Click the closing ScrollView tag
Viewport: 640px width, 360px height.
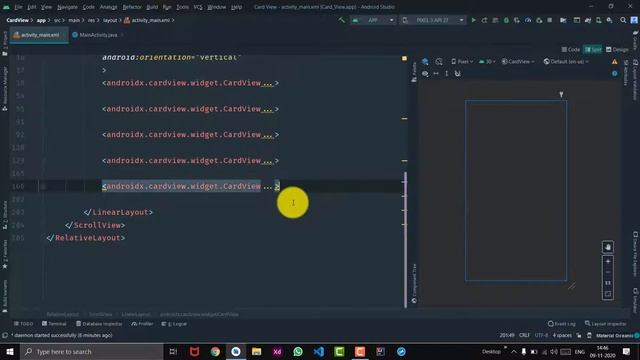click(95, 225)
